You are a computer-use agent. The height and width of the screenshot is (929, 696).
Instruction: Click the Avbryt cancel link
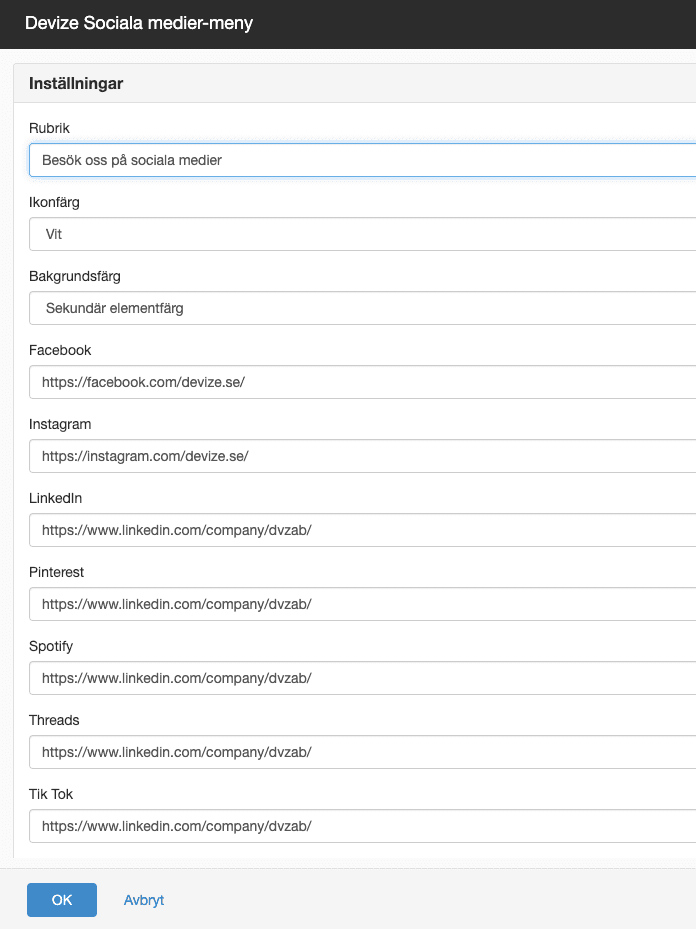click(144, 900)
